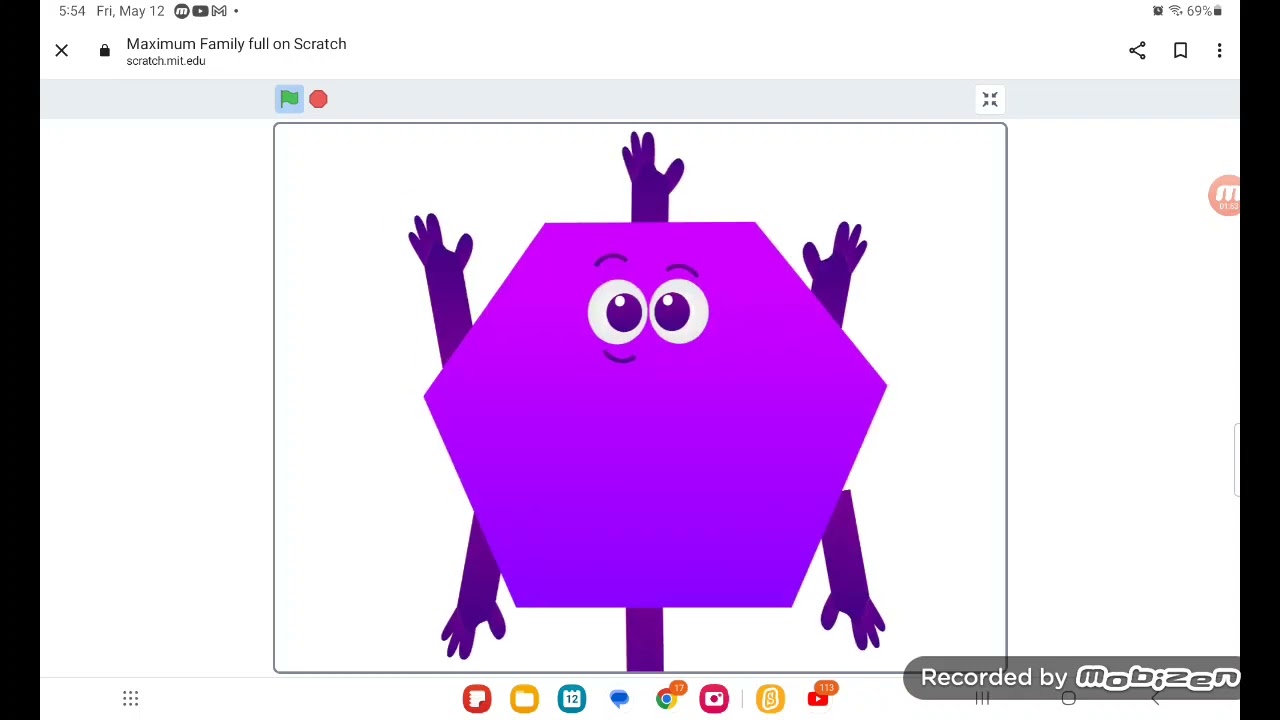The image size is (1280, 720).
Task: Open the pink camera app in the taskbar
Action: [x=714, y=698]
